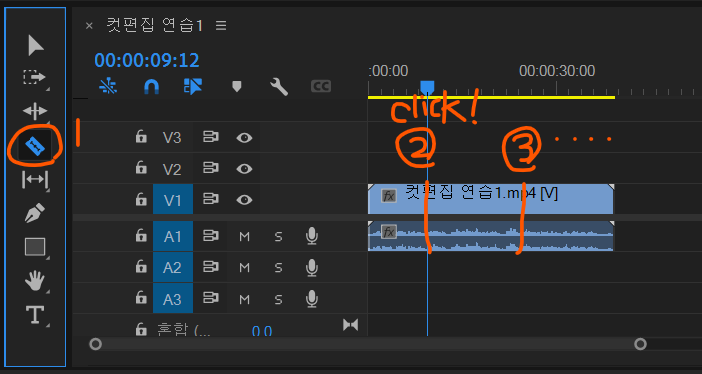The image size is (702, 374).
Task: Click the fx badge on video clip
Action: pyautogui.click(x=389, y=196)
